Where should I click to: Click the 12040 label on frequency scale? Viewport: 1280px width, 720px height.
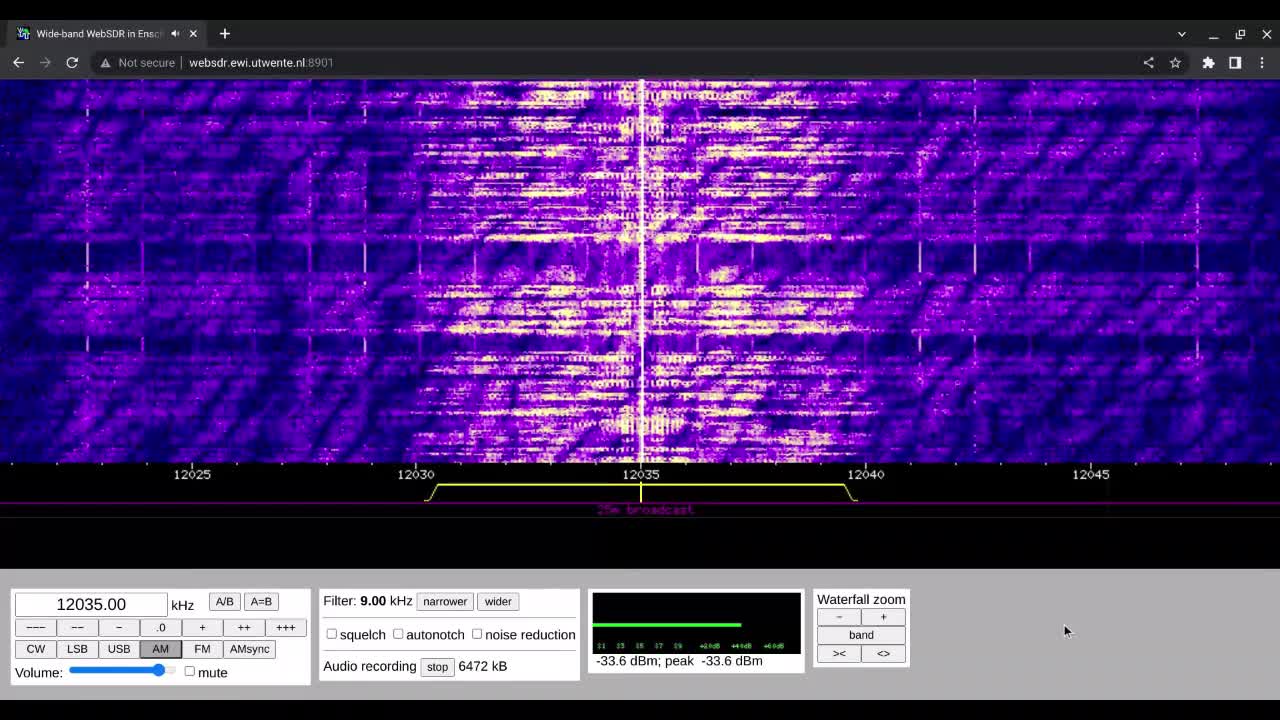[866, 474]
